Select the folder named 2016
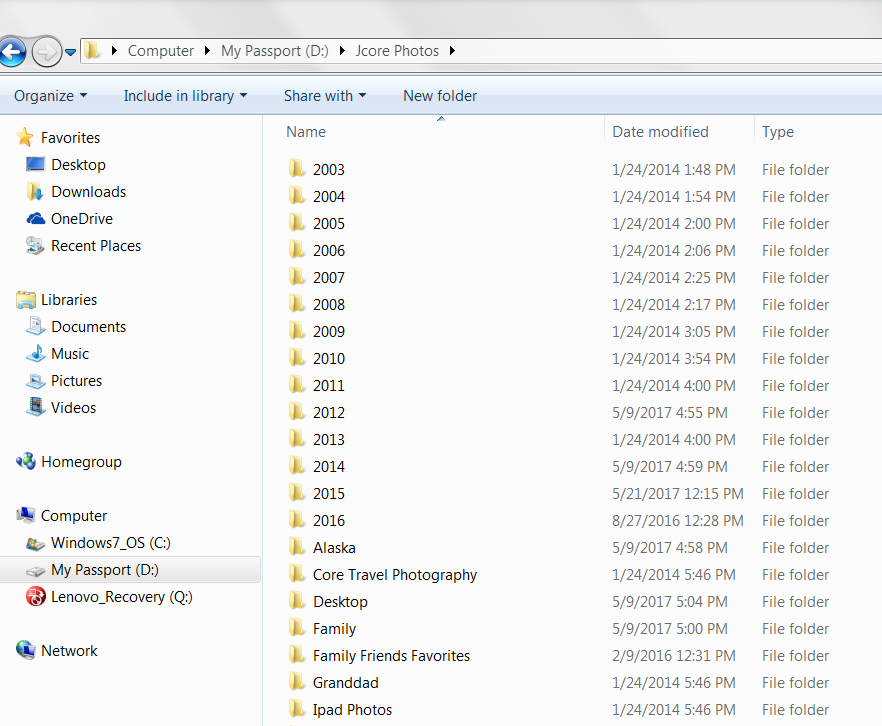 click(x=328, y=521)
